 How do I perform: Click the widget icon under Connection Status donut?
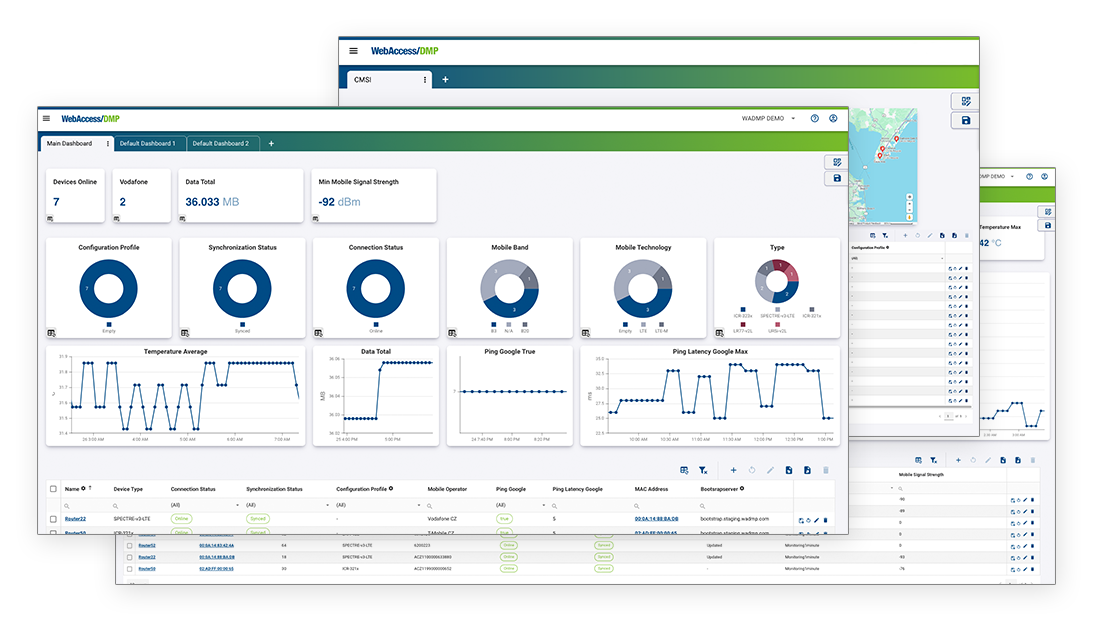(x=318, y=333)
